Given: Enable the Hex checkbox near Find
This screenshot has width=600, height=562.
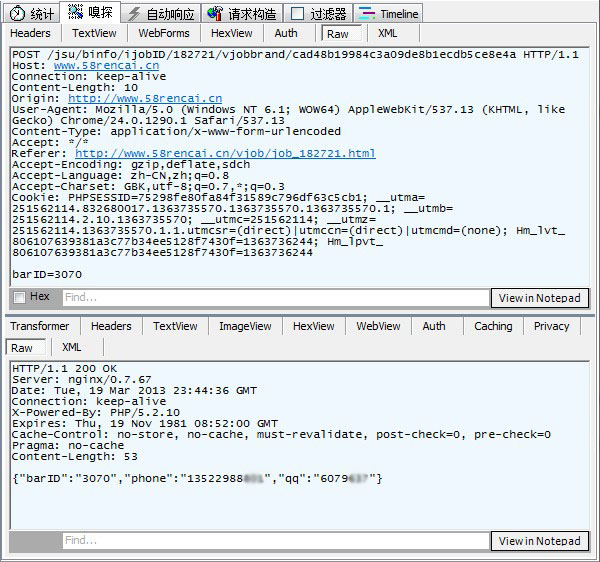Looking at the screenshot, I should tap(19, 297).
